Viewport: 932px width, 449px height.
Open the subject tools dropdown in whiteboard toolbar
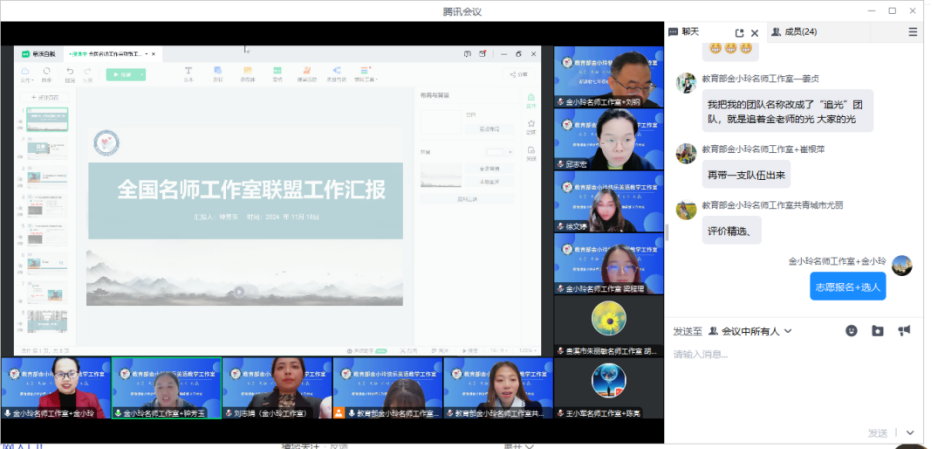(366, 74)
